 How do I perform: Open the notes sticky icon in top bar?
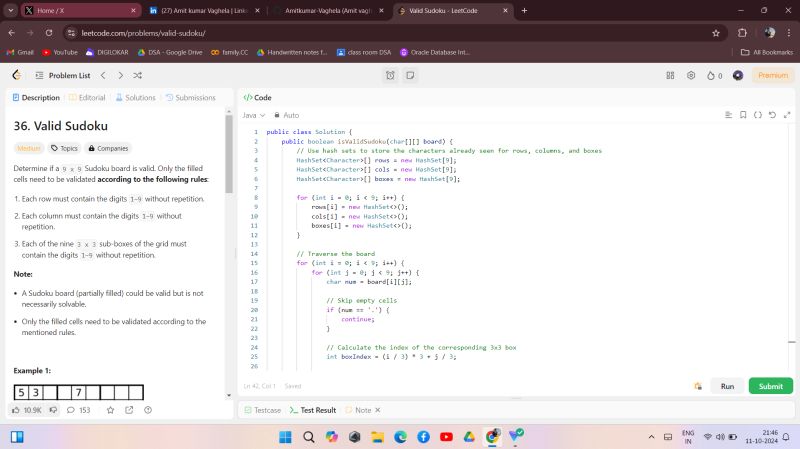coord(410,75)
